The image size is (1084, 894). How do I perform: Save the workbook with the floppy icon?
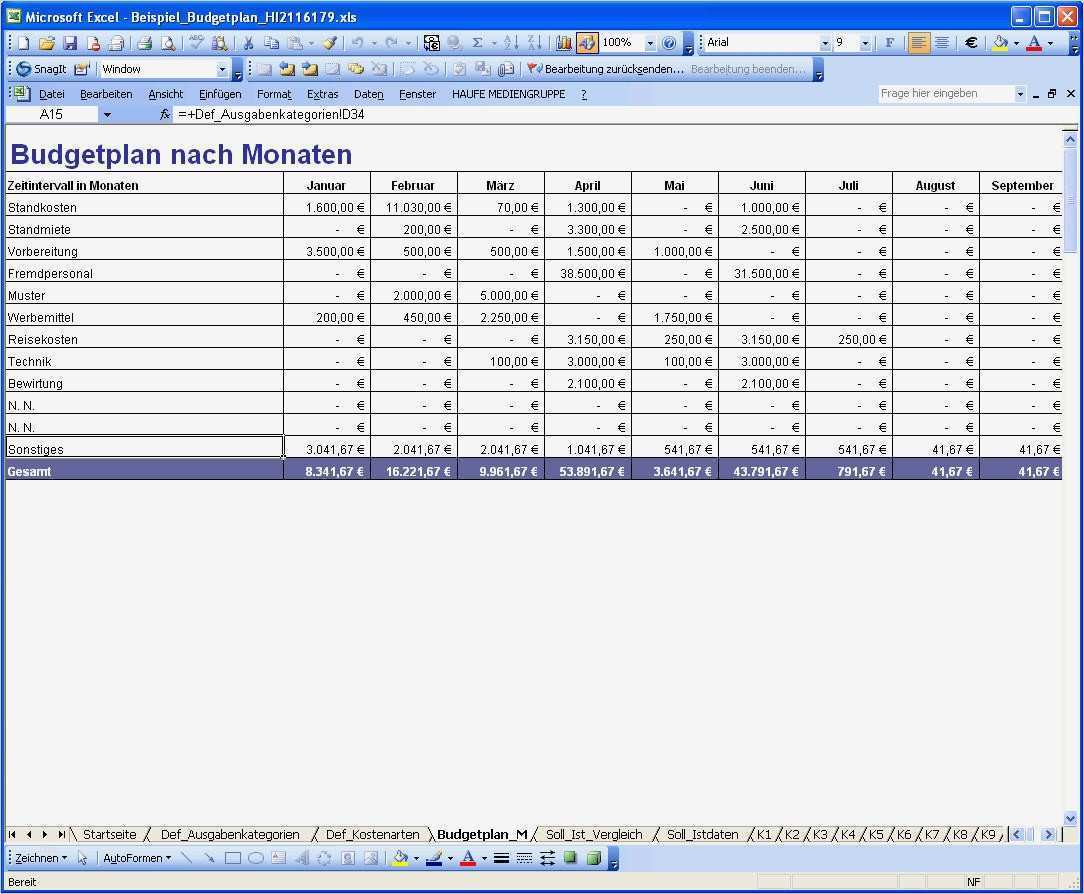coord(70,43)
